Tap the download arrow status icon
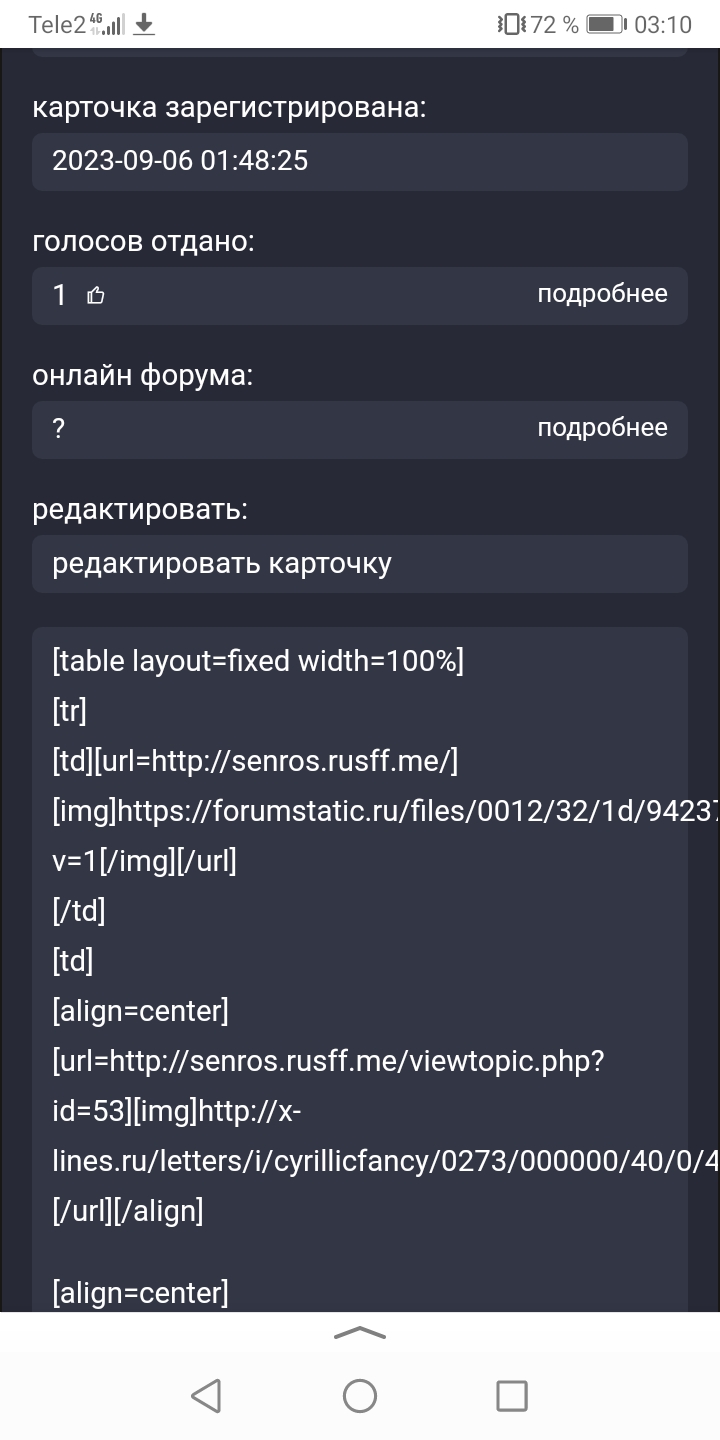 [x=145, y=24]
